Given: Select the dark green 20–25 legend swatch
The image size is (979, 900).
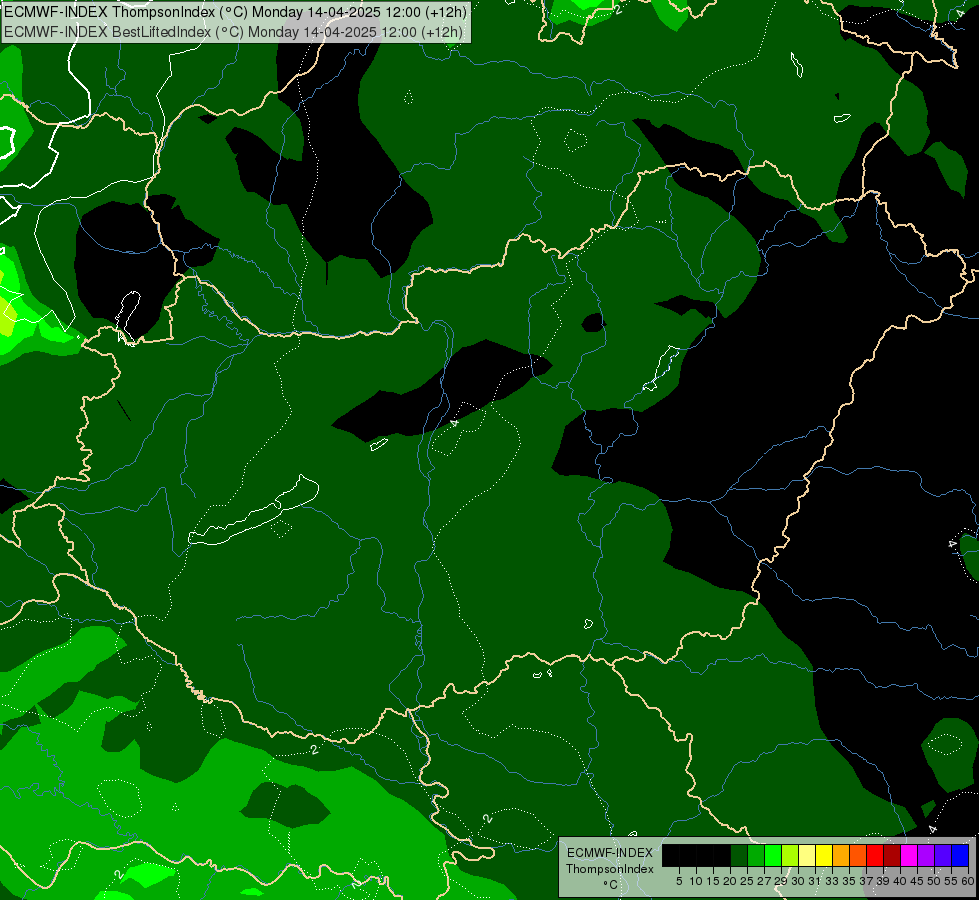Looking at the screenshot, I should click(x=739, y=855).
